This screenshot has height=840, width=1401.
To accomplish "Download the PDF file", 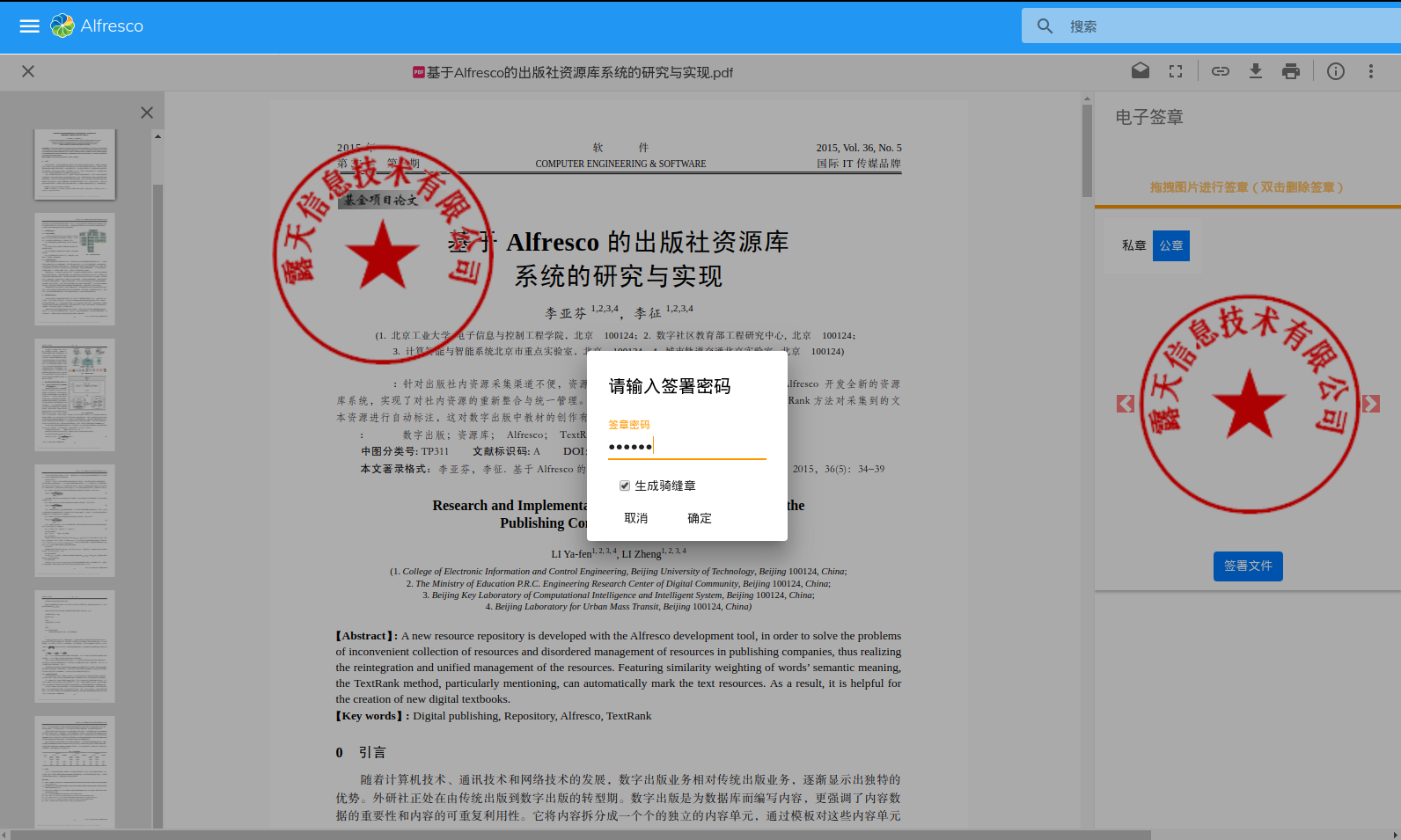I will 1256,71.
